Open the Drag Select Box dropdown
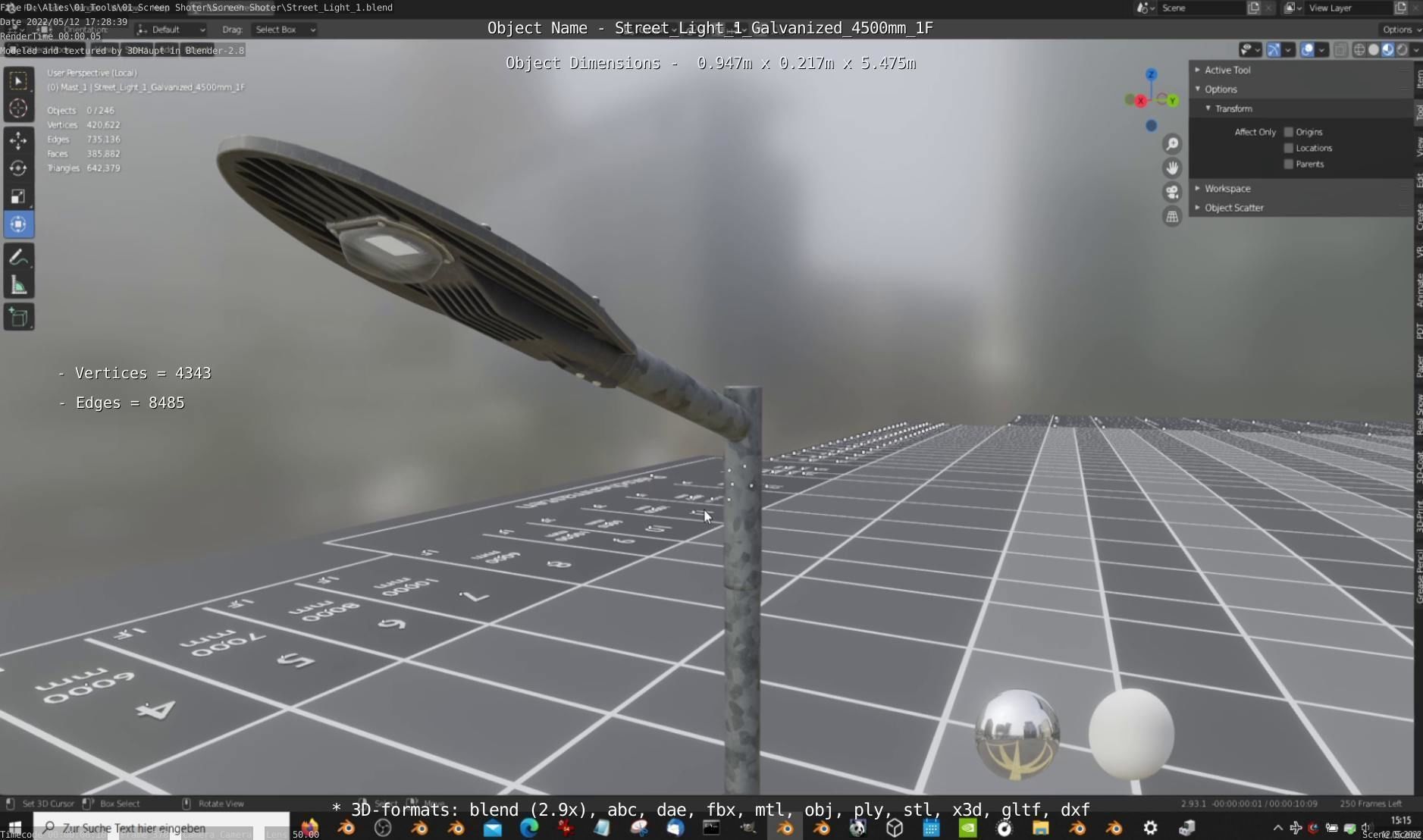Screen dimensions: 1423x840 [284, 30]
